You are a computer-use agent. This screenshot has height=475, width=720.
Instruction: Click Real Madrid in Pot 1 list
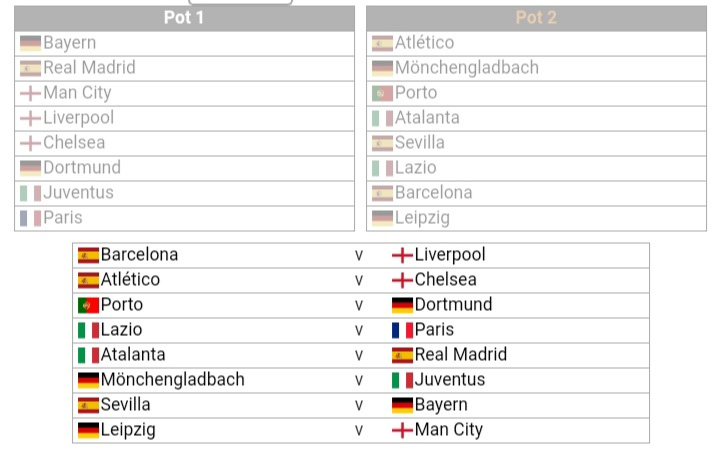coord(90,68)
